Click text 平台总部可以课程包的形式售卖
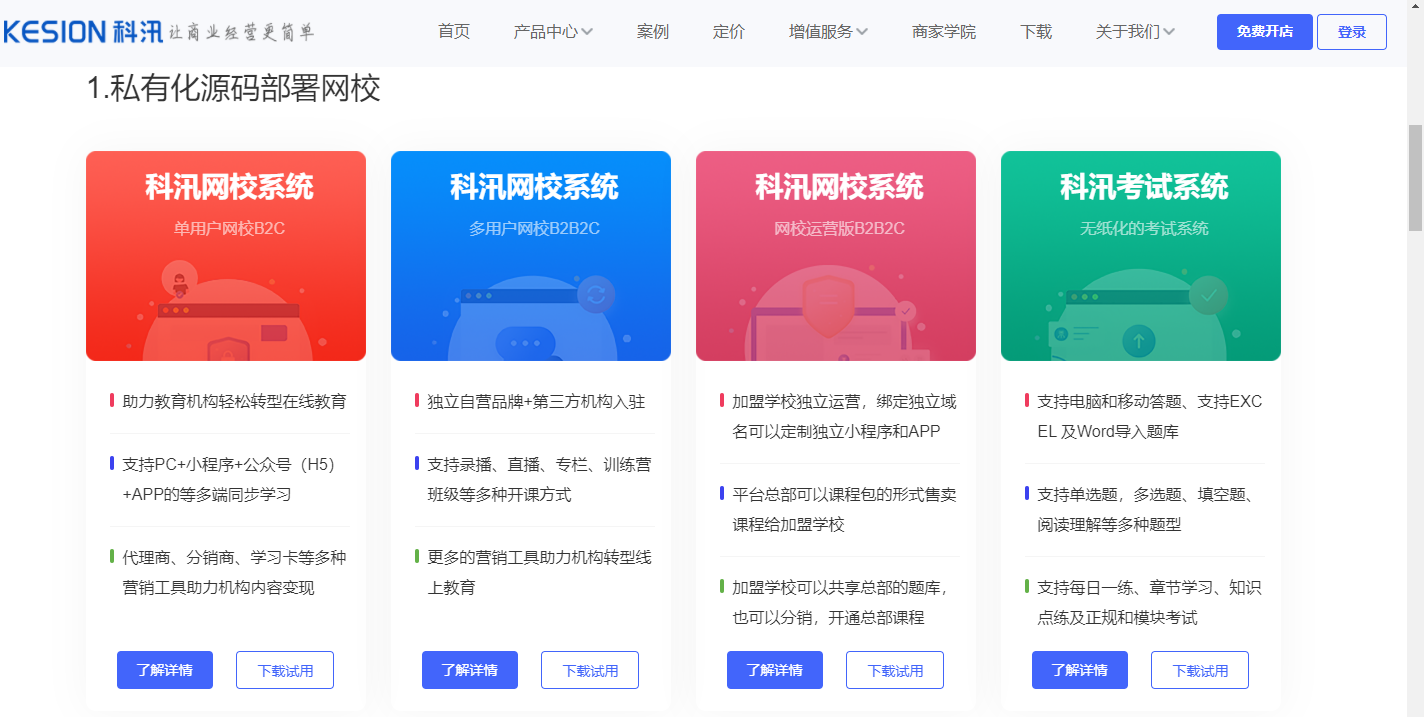Image resolution: width=1424 pixels, height=717 pixels. [x=844, y=494]
